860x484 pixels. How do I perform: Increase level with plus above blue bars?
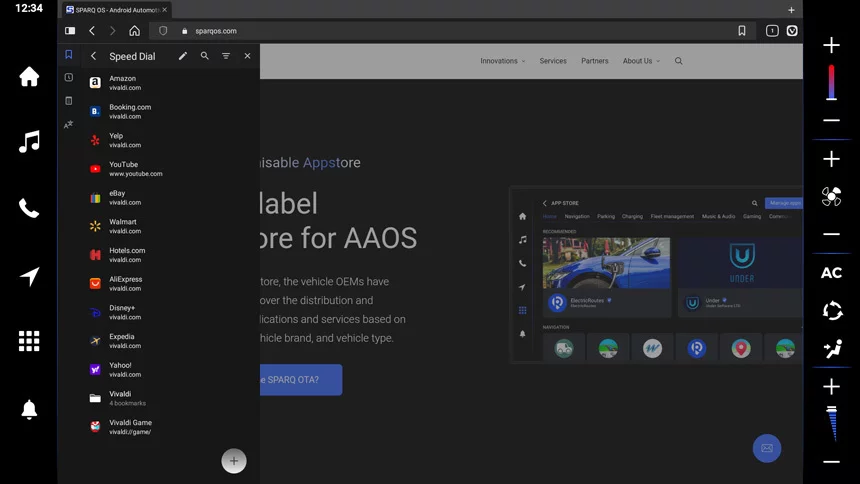(x=831, y=386)
